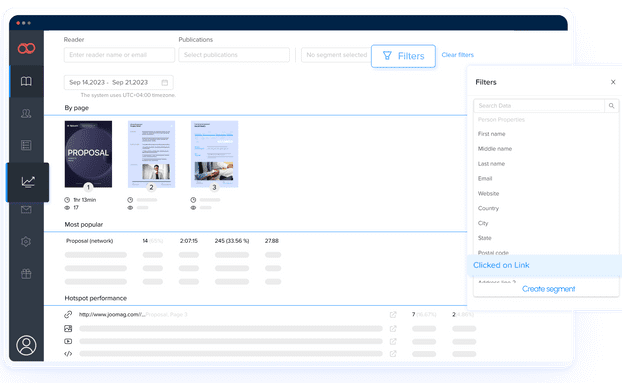This screenshot has height=383, width=622.
Task: Click image hotspot icon row
Action: 68,328
